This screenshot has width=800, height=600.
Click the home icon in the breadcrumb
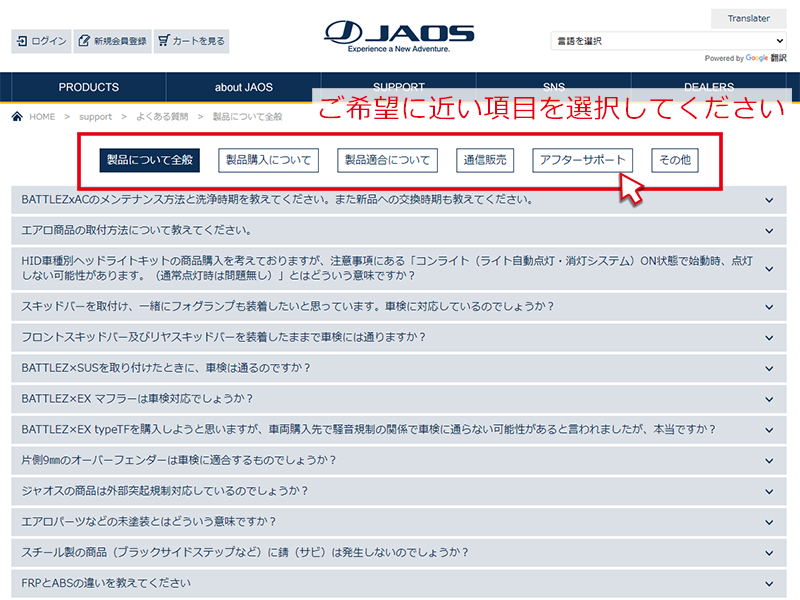click(x=17, y=116)
